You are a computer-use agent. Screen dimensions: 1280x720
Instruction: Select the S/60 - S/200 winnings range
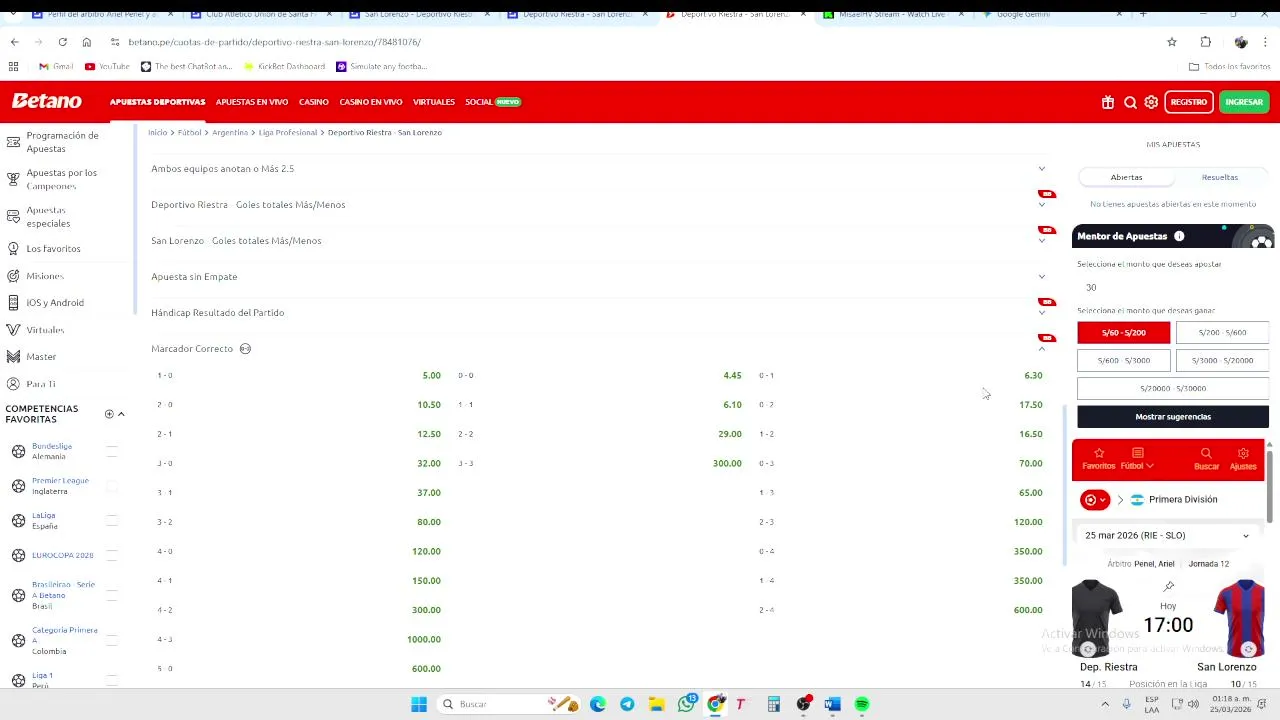[x=1123, y=333]
